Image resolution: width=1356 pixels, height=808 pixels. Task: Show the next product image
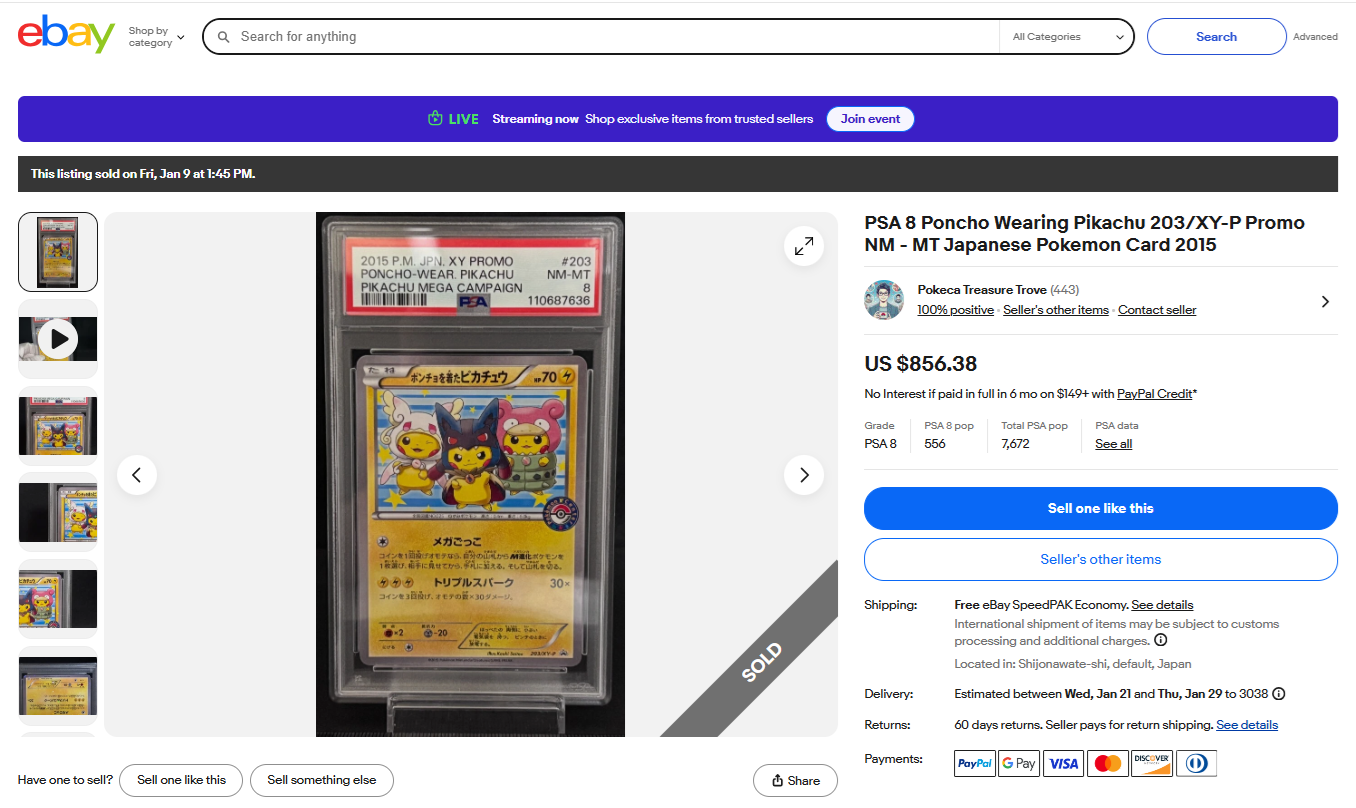[804, 475]
